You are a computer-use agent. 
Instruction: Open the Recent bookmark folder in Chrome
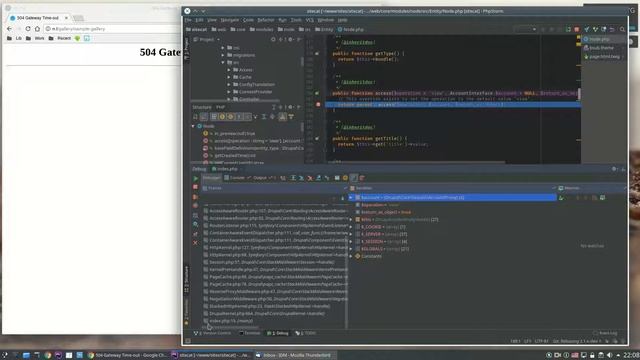[60, 38]
